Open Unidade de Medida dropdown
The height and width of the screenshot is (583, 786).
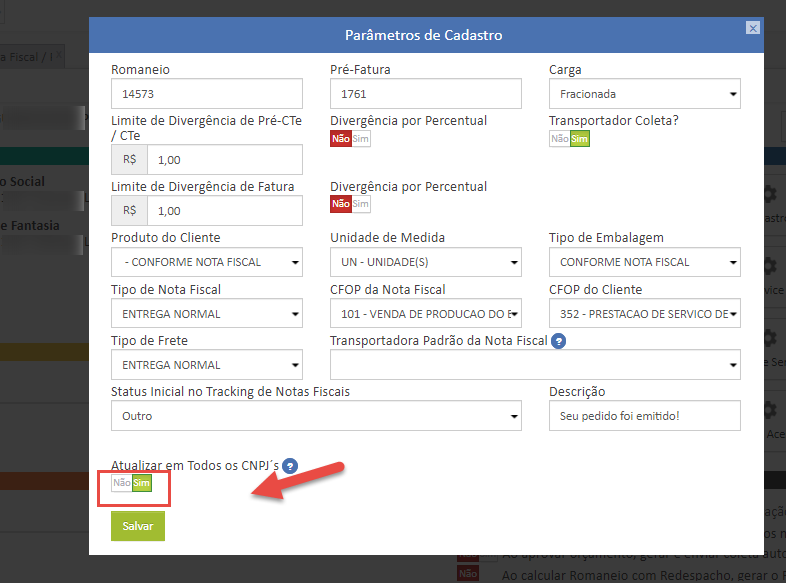(x=425, y=262)
